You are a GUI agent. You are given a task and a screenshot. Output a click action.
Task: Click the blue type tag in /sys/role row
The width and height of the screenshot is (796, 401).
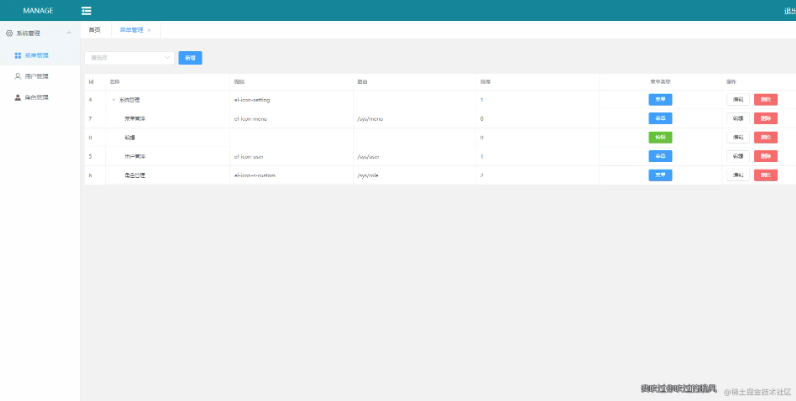click(660, 175)
